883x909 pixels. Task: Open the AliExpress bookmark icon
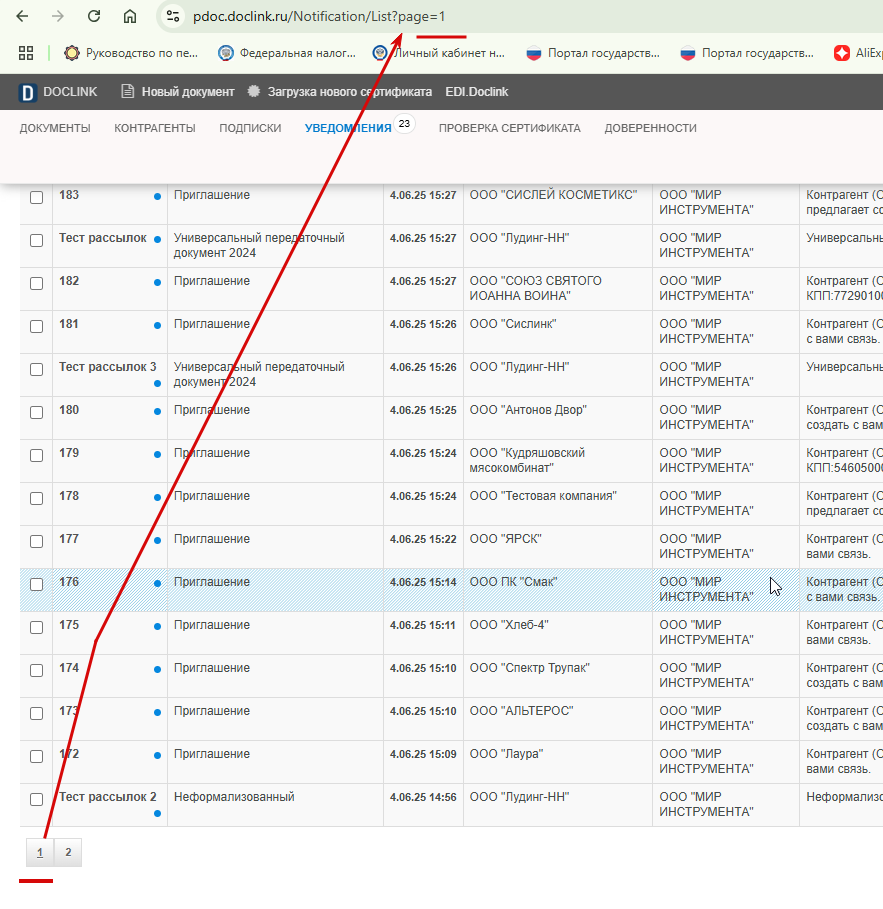coord(842,53)
